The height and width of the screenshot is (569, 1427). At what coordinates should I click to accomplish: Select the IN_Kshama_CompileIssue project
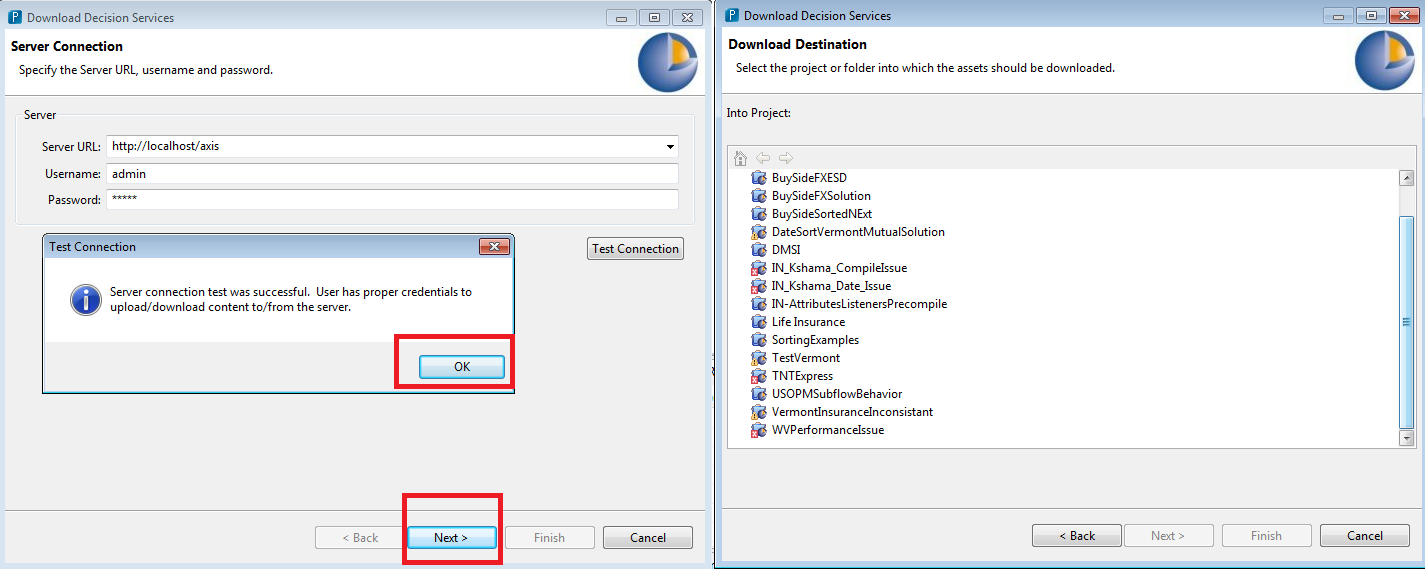pyautogui.click(x=839, y=268)
